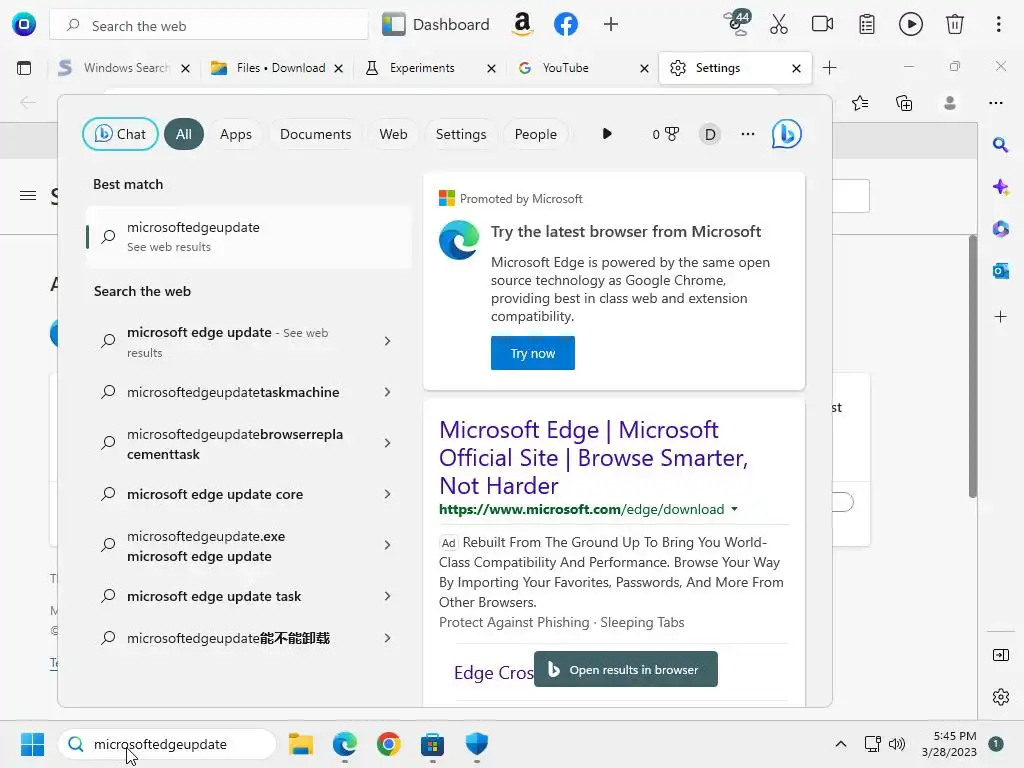Open the volume speaker tray icon
This screenshot has width=1024, height=768.
897,744
